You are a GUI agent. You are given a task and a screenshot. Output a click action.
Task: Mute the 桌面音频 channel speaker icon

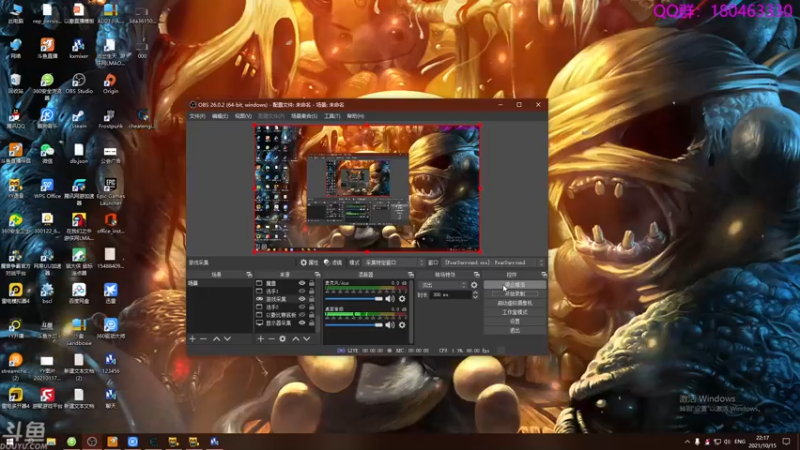click(390, 325)
